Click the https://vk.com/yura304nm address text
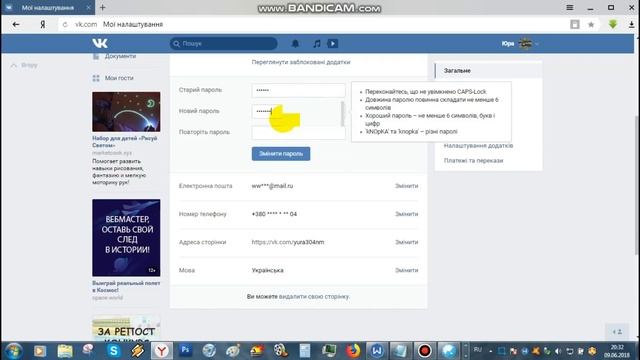Screen dimensions: 640x360 pyautogui.click(x=288, y=242)
